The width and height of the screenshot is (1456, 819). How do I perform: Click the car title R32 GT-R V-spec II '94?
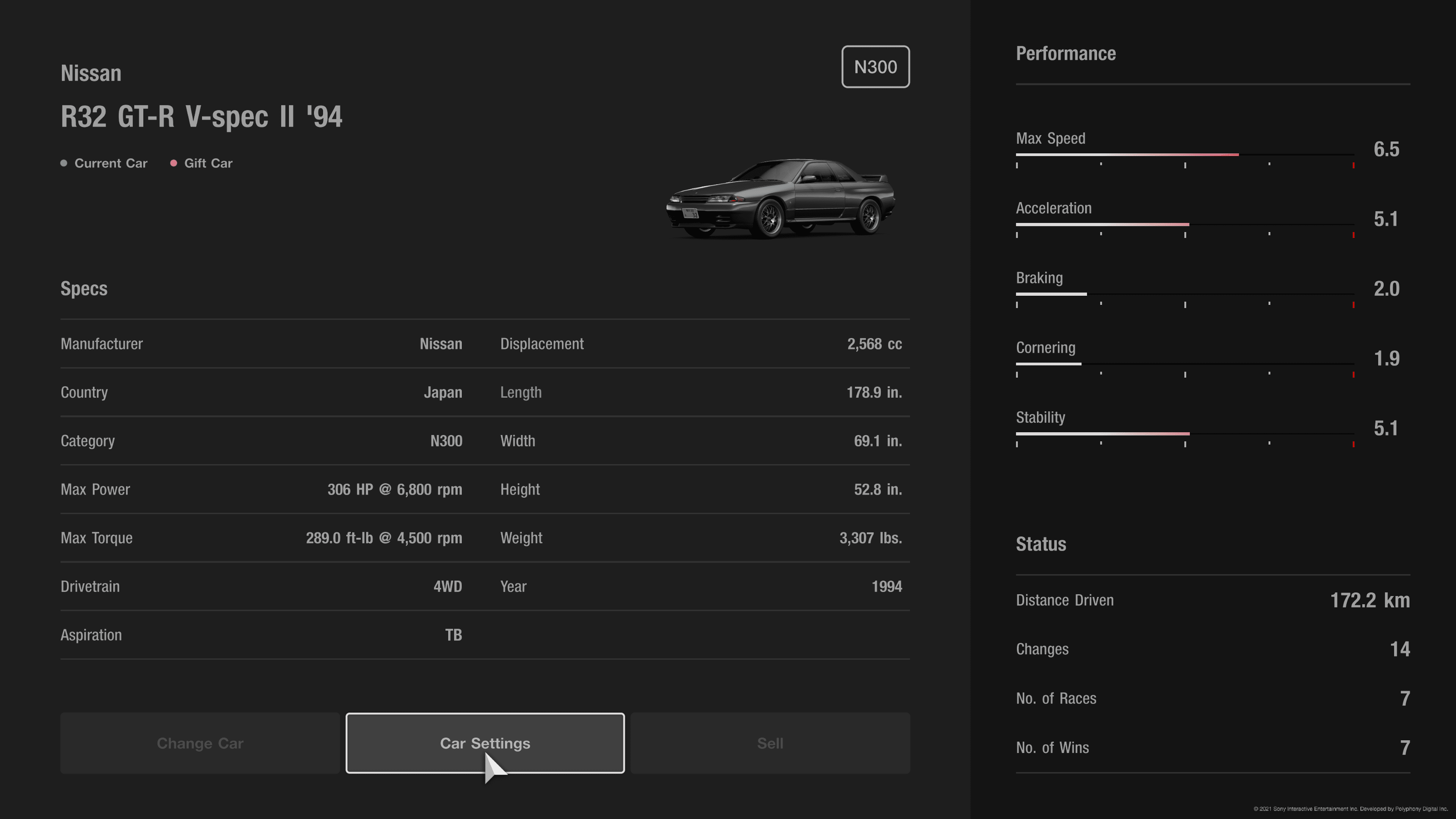coord(201,117)
